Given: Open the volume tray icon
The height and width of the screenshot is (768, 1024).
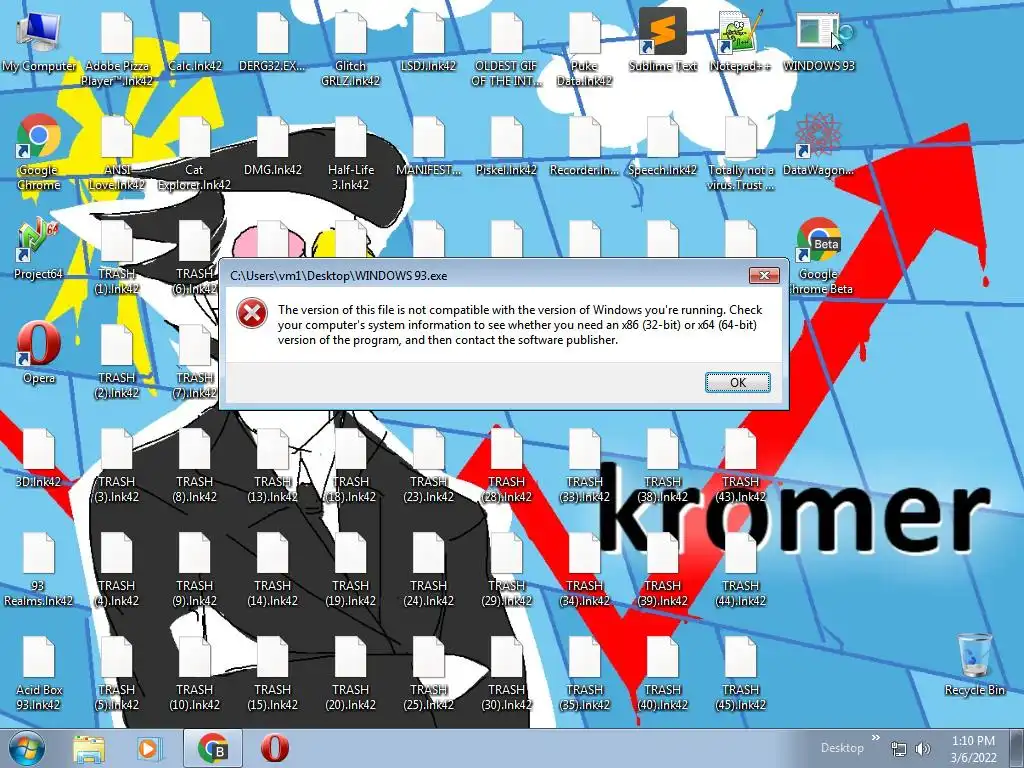Looking at the screenshot, I should click(x=922, y=749).
